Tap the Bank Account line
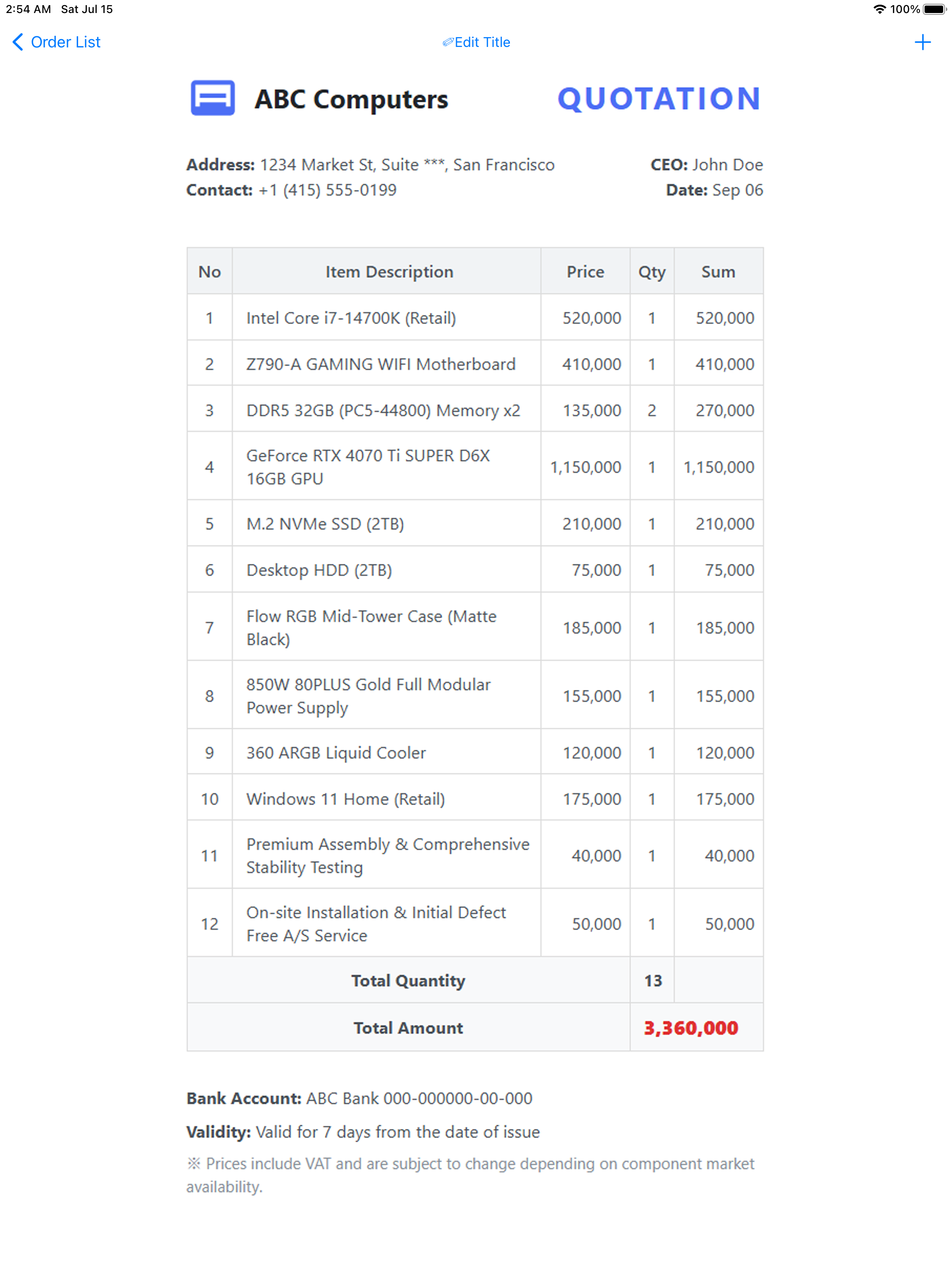Viewport: 952px width, 1270px height. point(359,1098)
